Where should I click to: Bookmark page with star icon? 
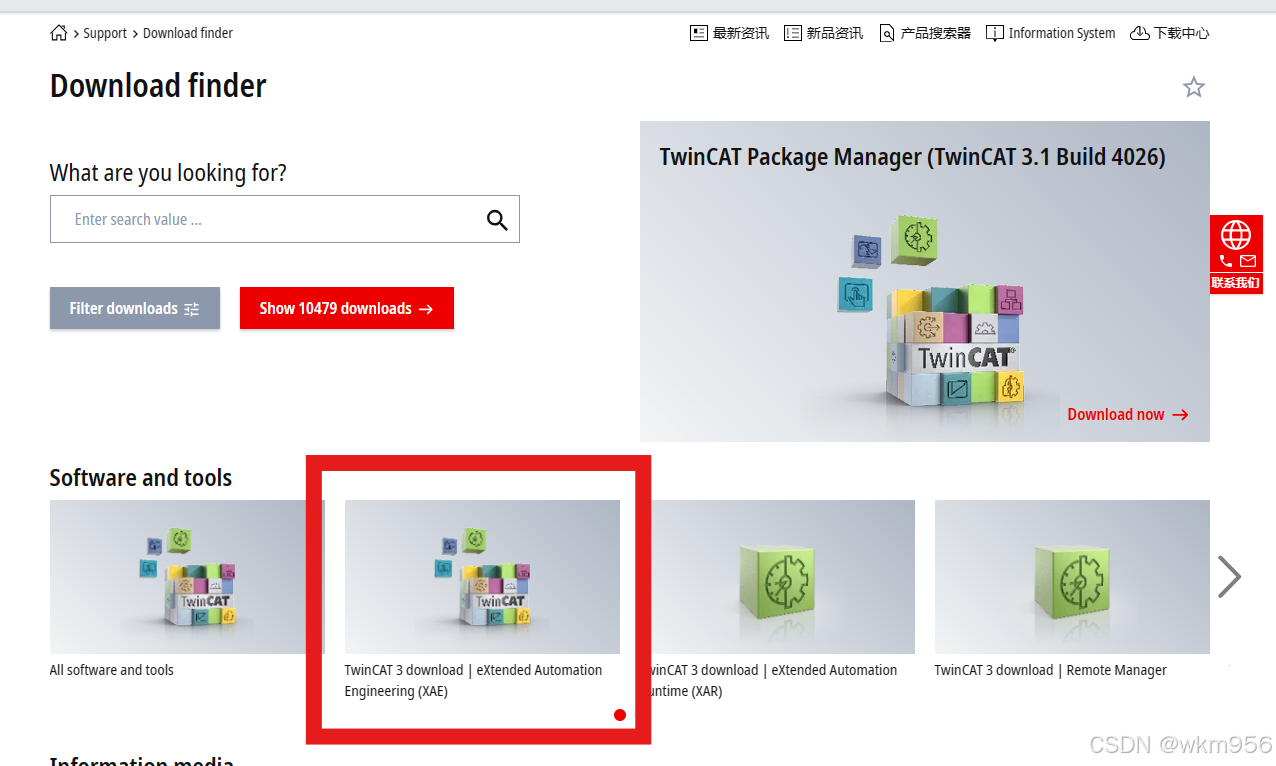(x=1194, y=87)
